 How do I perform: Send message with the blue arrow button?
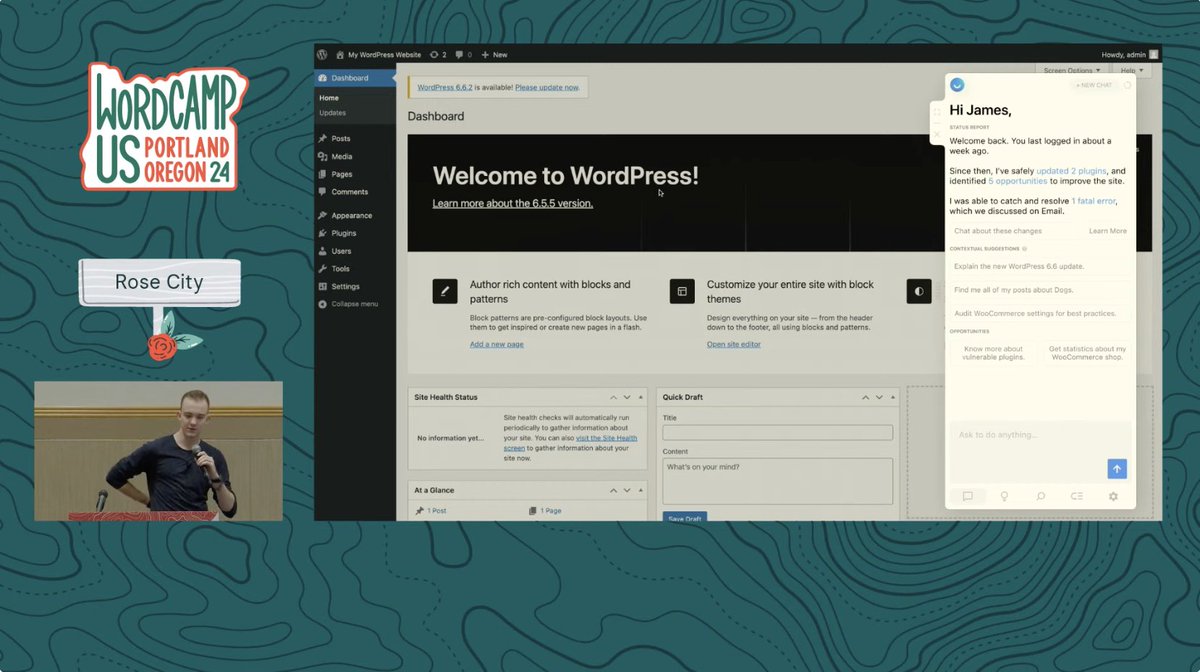(x=1117, y=469)
